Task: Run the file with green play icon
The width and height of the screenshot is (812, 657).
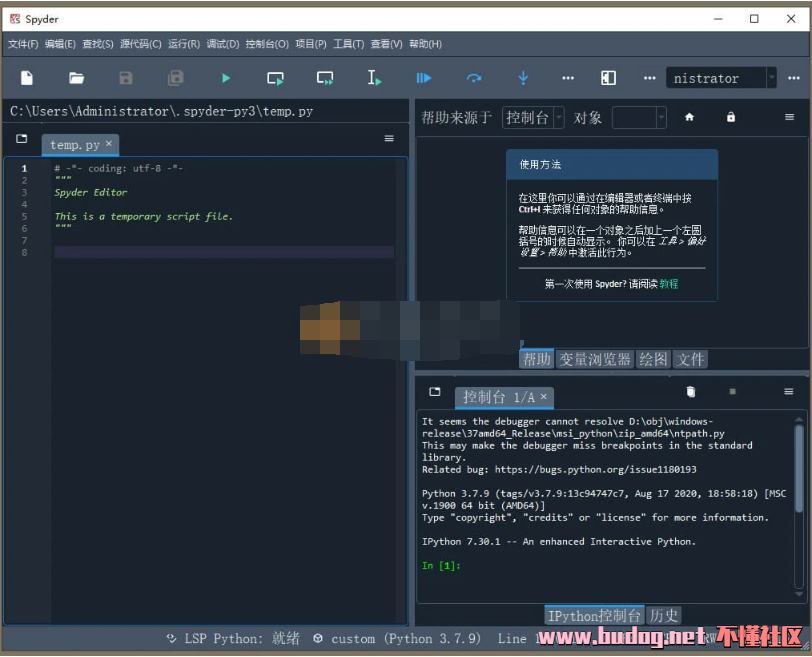Action: point(226,78)
